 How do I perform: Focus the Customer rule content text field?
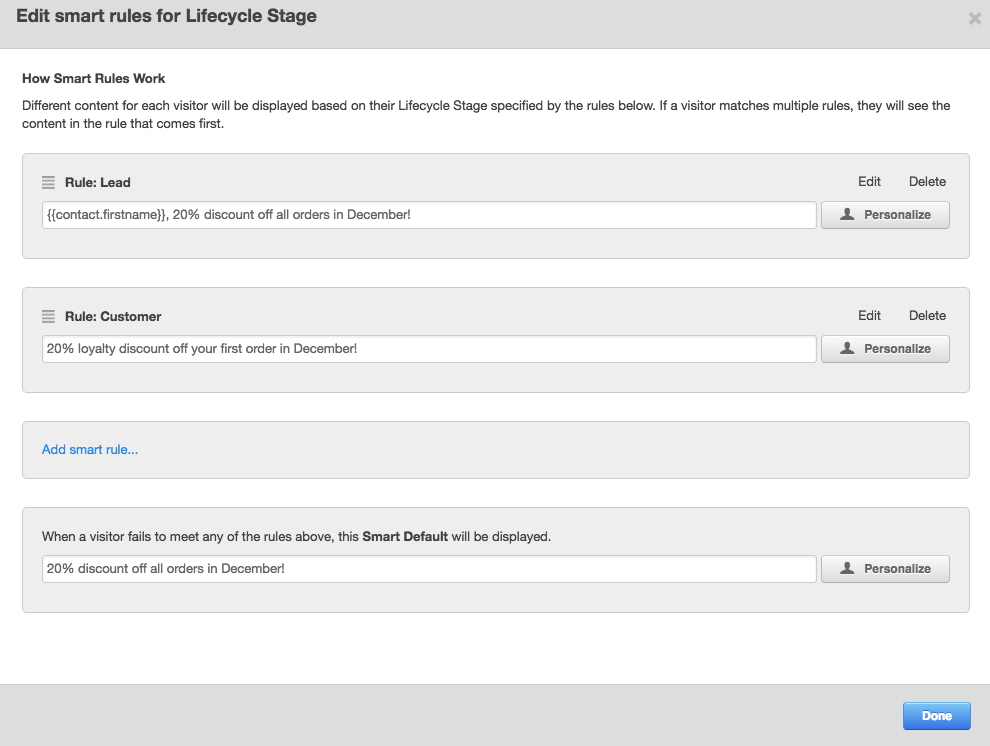click(x=429, y=349)
